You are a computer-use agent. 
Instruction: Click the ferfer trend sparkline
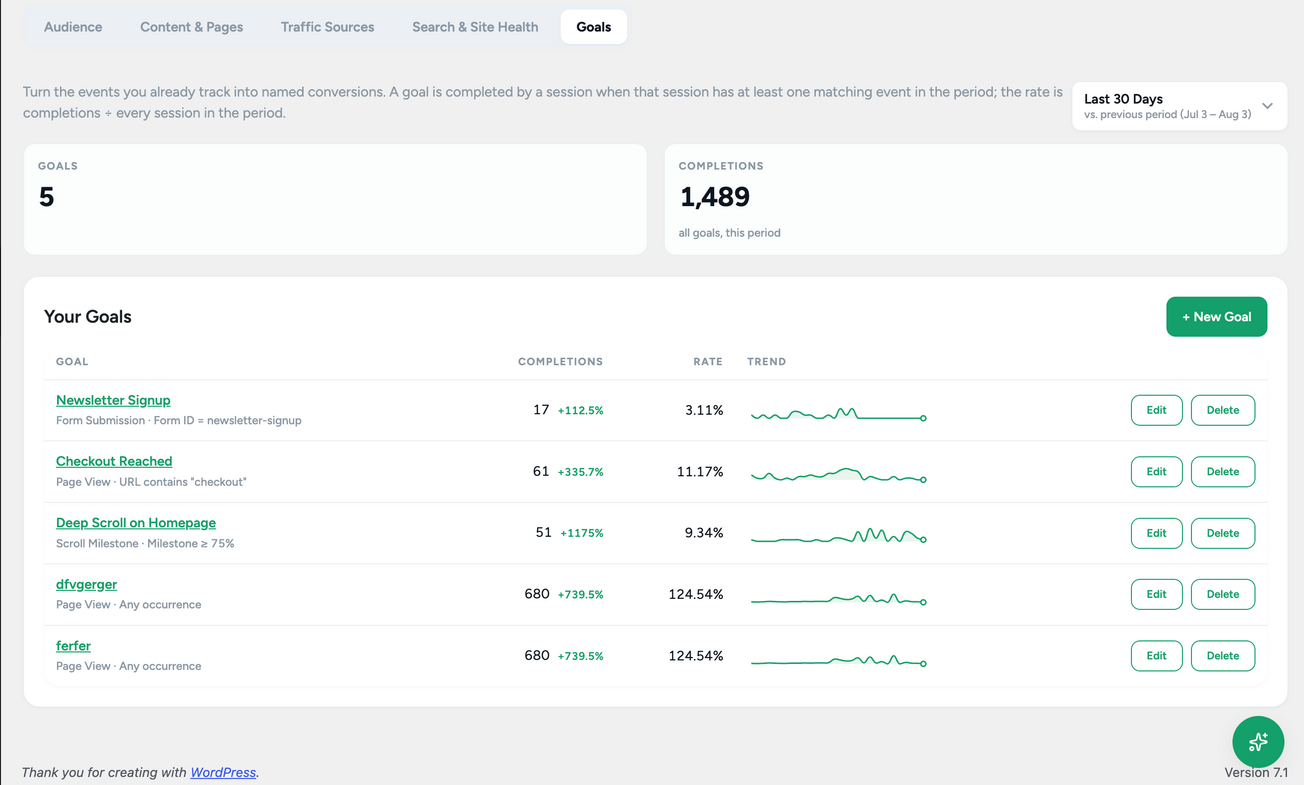(839, 660)
